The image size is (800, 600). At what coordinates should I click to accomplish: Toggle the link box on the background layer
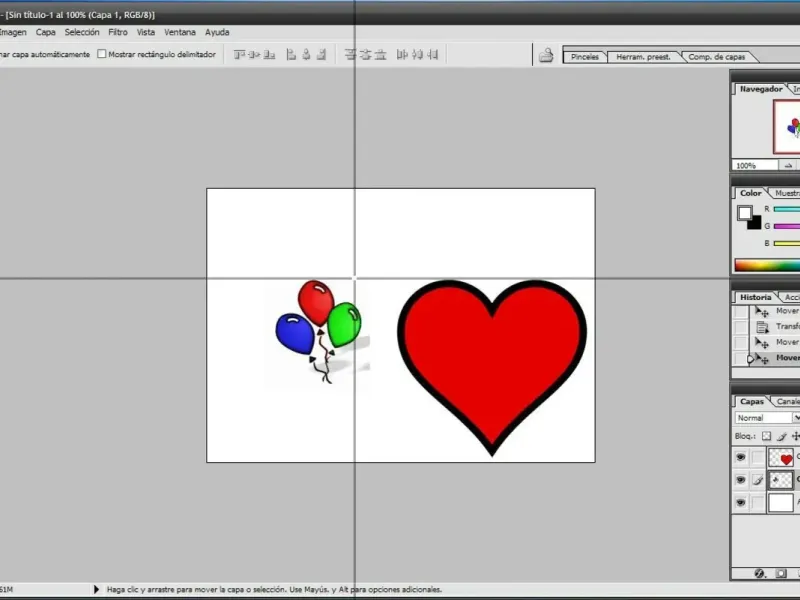758,503
